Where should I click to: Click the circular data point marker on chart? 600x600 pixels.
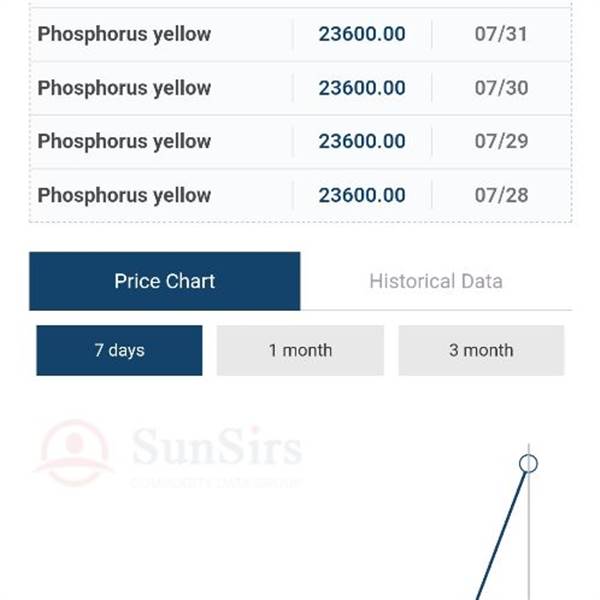(528, 464)
